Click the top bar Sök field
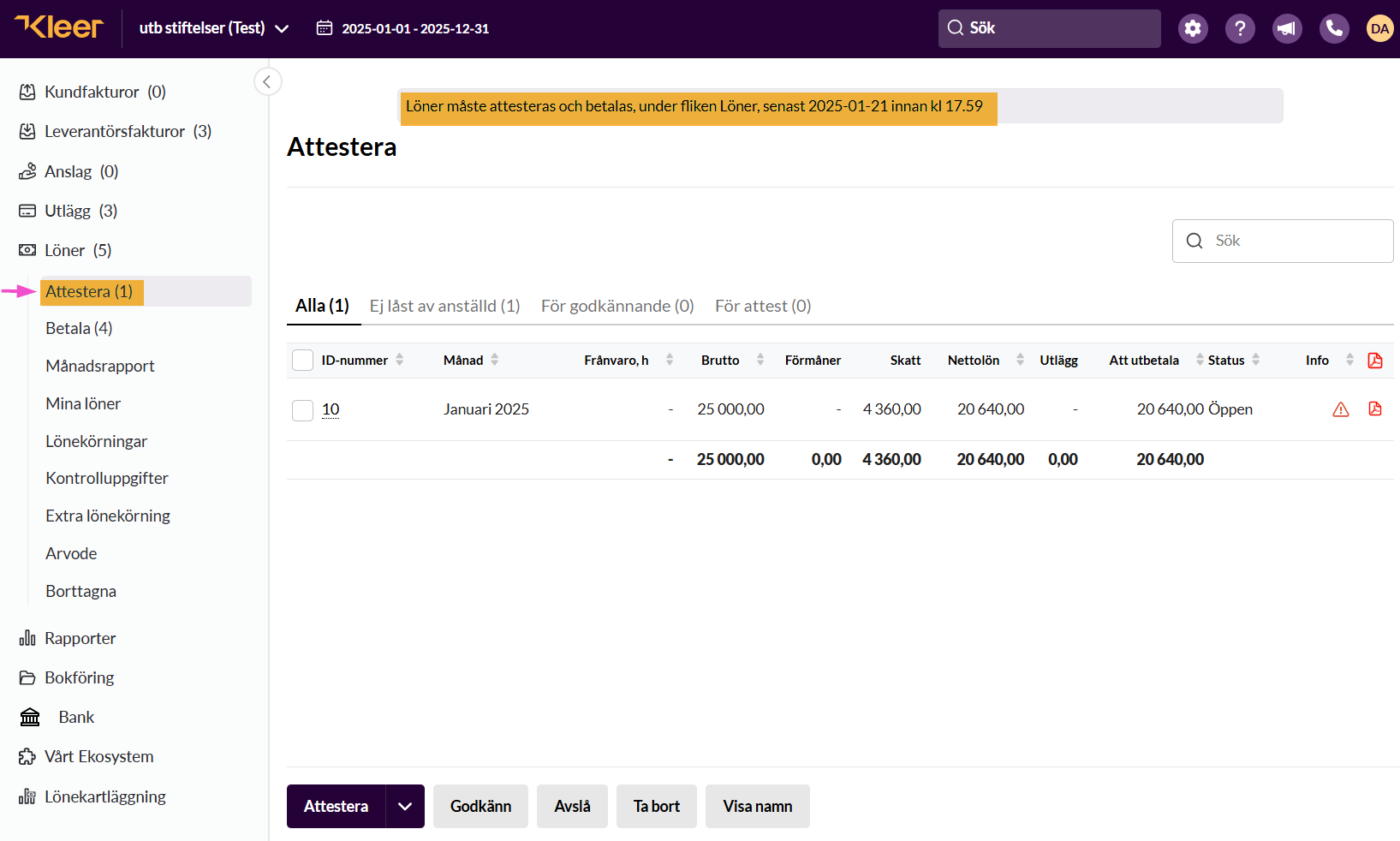The height and width of the screenshot is (841, 1400). point(1050,28)
